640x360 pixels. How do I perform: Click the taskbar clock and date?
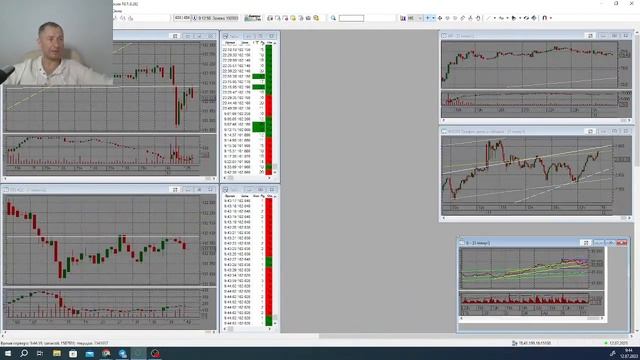coord(629,353)
